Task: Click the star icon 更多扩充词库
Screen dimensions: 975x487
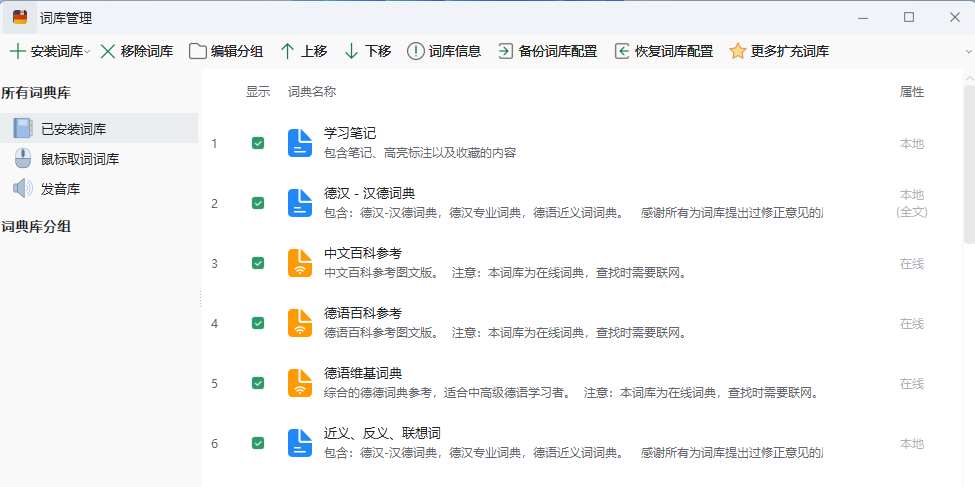Action: 737,51
